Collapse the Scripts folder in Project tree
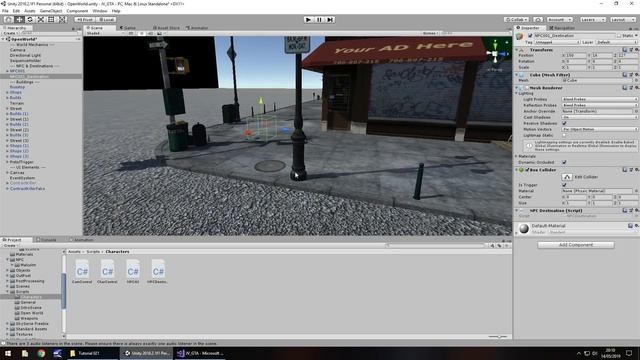 click(7, 291)
